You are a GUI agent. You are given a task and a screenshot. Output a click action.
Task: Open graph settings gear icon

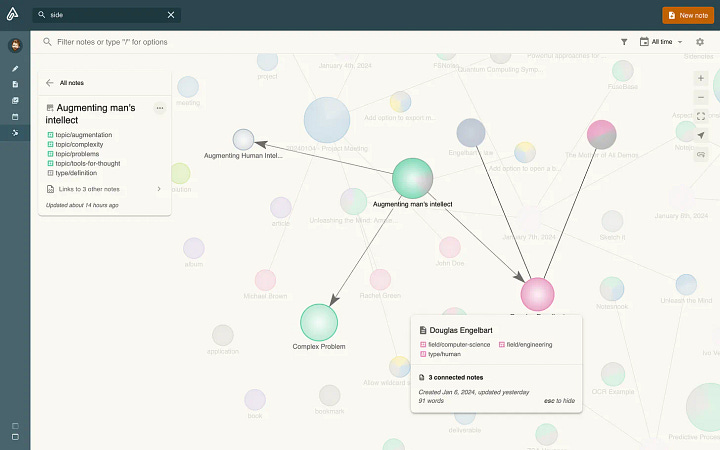coord(700,42)
